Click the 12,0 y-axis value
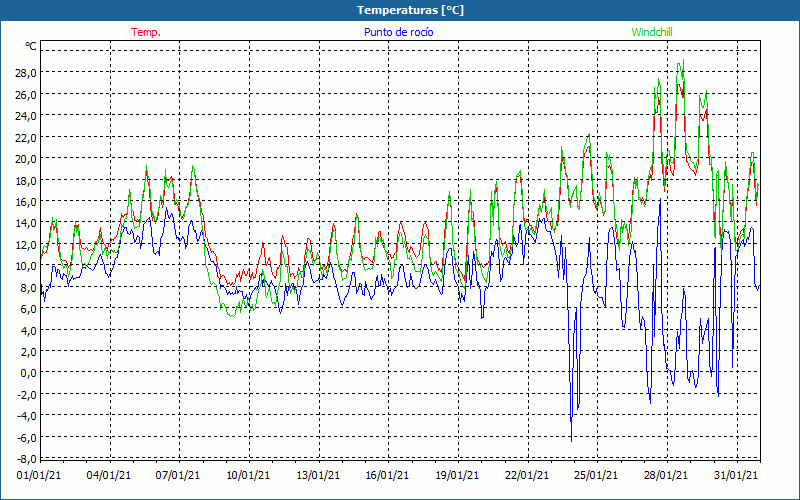Viewport: 800px width, 500px height. point(26,244)
